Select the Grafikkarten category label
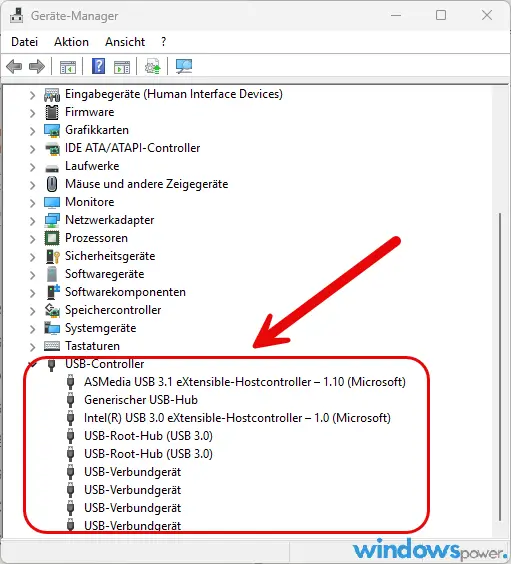Viewport: 511px width, 564px height. pos(97,130)
